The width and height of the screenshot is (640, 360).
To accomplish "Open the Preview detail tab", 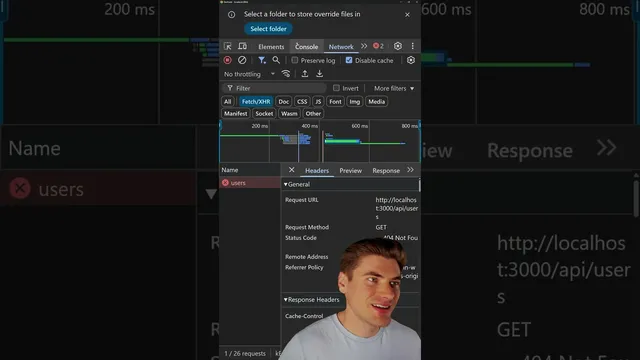I will coord(351,171).
